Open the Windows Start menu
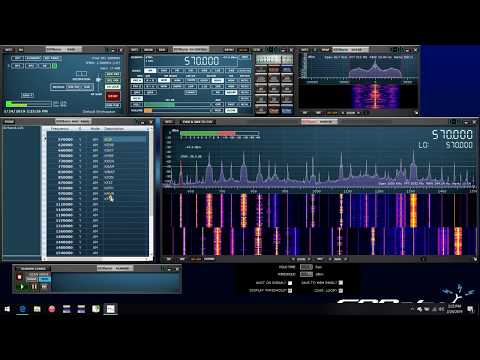The height and width of the screenshot is (360, 480). [x=7, y=309]
